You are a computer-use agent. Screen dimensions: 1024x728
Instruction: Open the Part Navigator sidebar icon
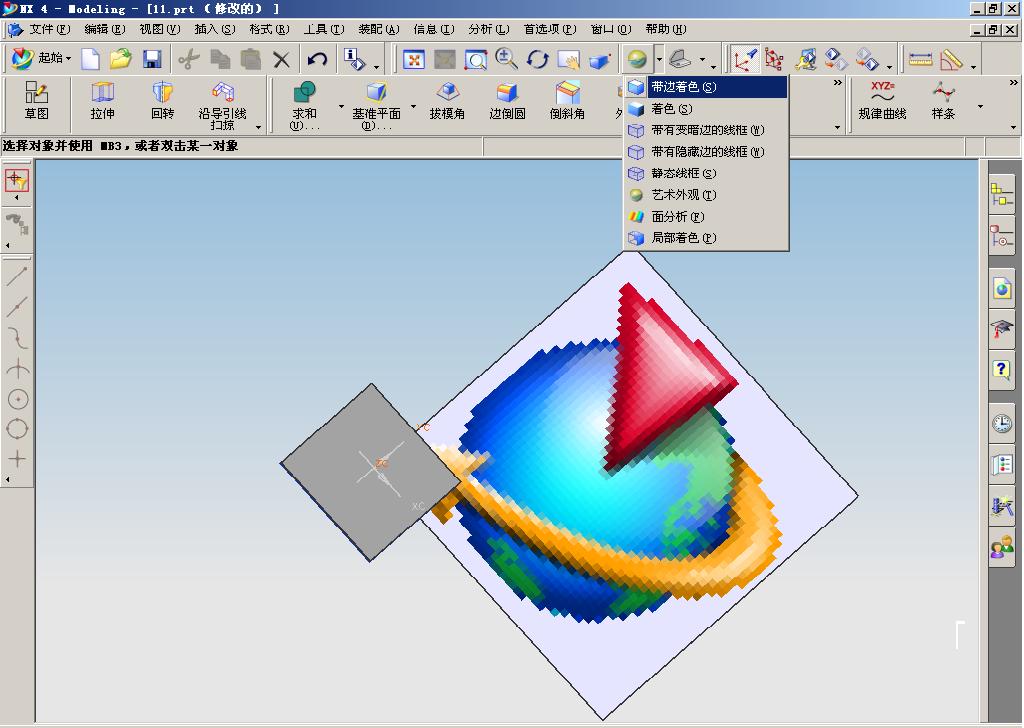[x=1002, y=236]
